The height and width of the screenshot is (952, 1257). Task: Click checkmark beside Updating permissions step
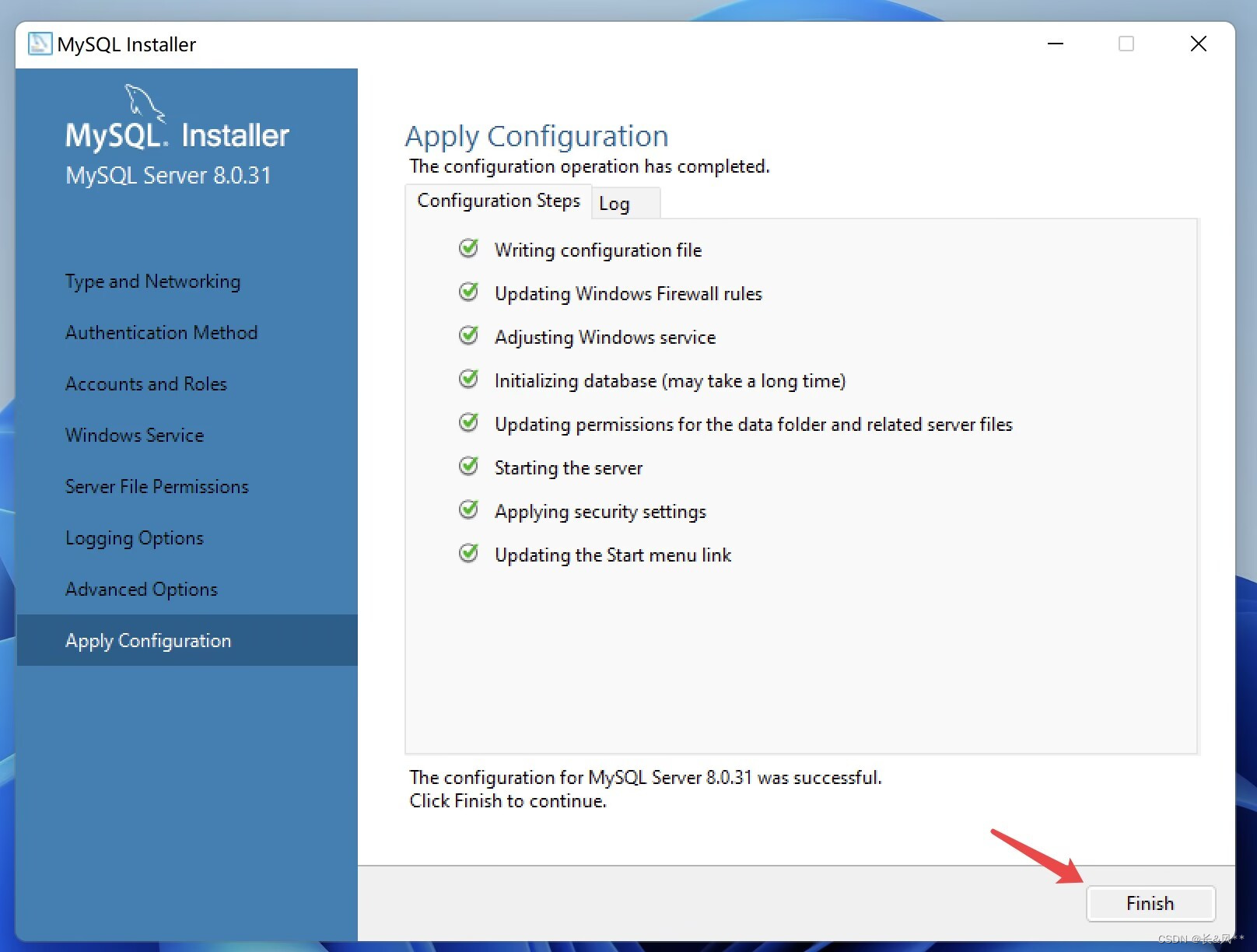tap(468, 423)
